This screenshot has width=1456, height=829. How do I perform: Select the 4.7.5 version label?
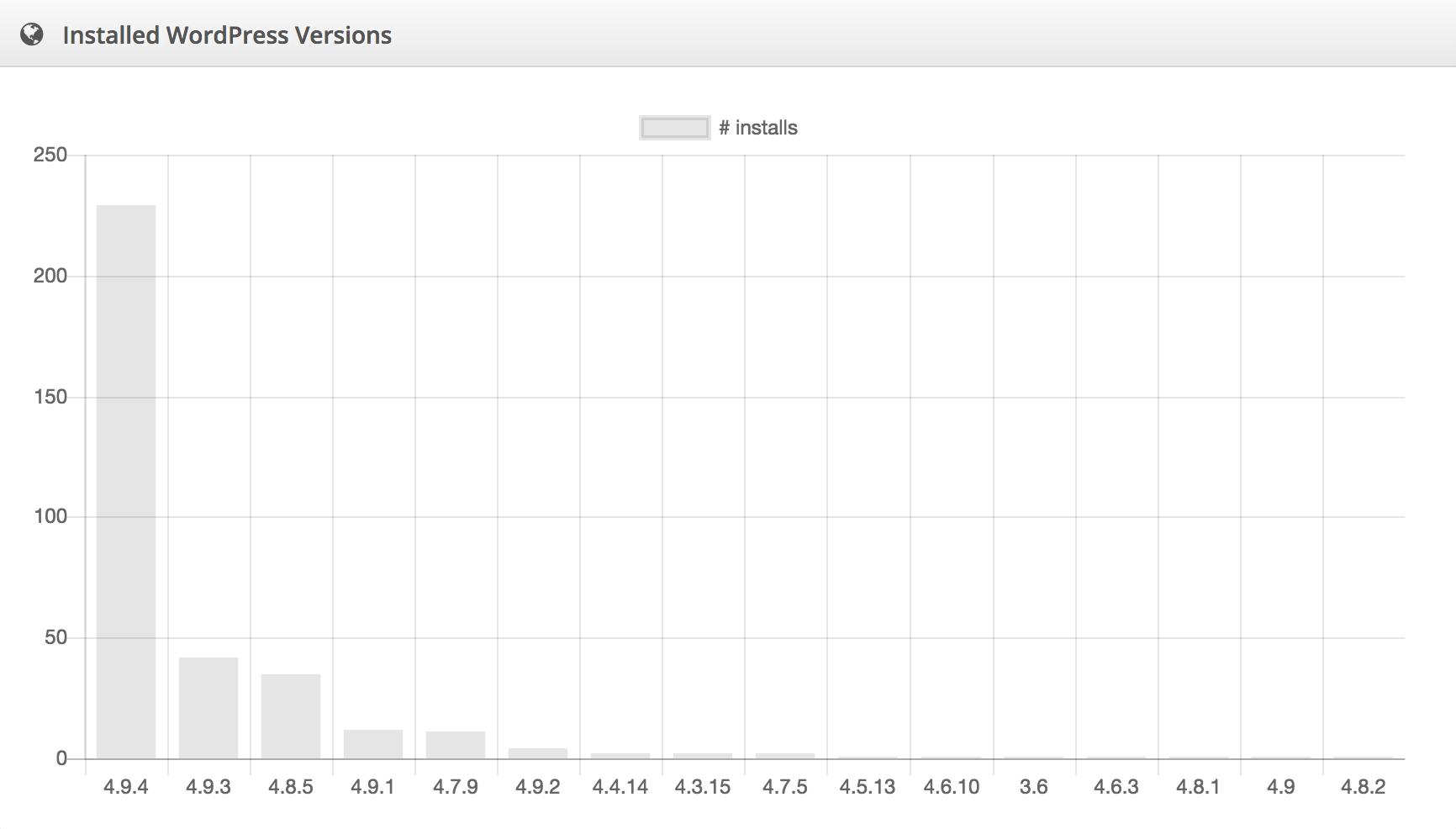click(x=786, y=788)
